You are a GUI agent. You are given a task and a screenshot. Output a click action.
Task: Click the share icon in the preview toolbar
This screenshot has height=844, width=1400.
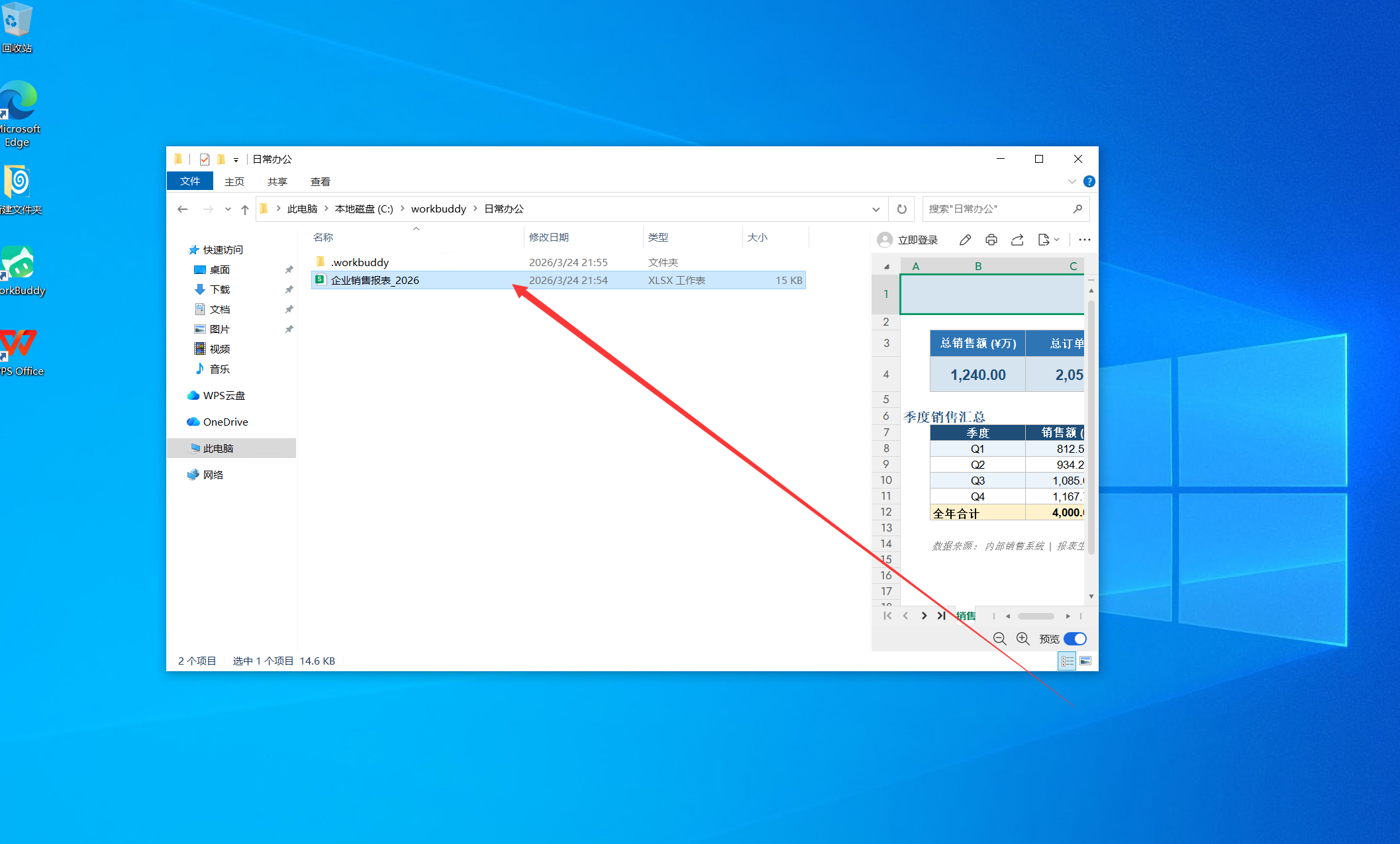pyautogui.click(x=1017, y=240)
